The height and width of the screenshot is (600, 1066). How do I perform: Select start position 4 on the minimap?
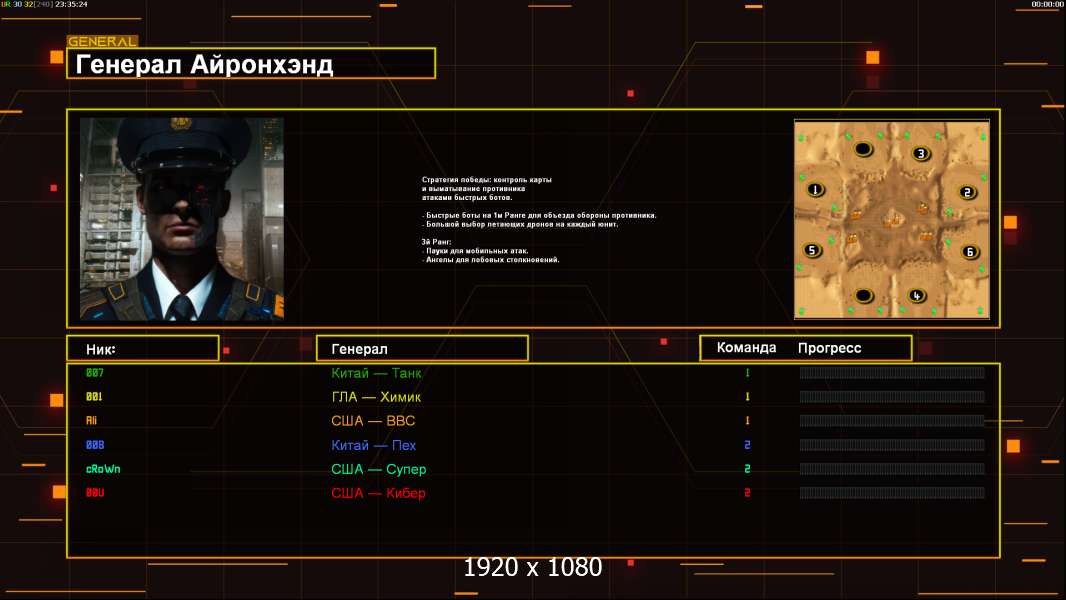click(x=916, y=296)
